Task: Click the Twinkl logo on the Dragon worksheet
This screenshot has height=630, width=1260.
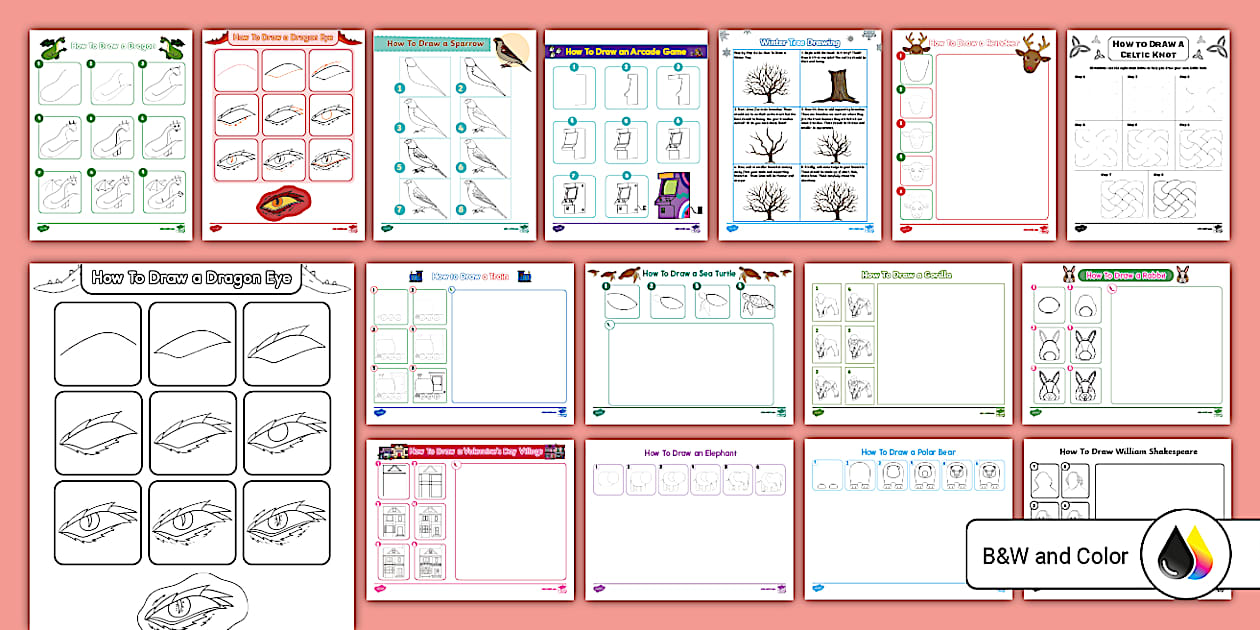Action: point(44,228)
